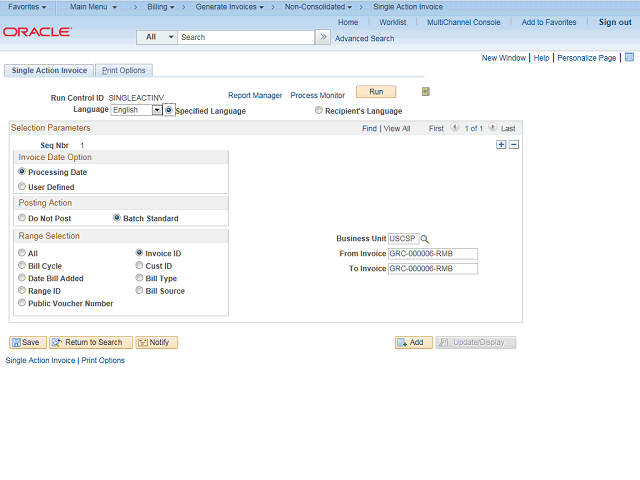Click the Notify button
640x480 pixels.
[x=157, y=342]
